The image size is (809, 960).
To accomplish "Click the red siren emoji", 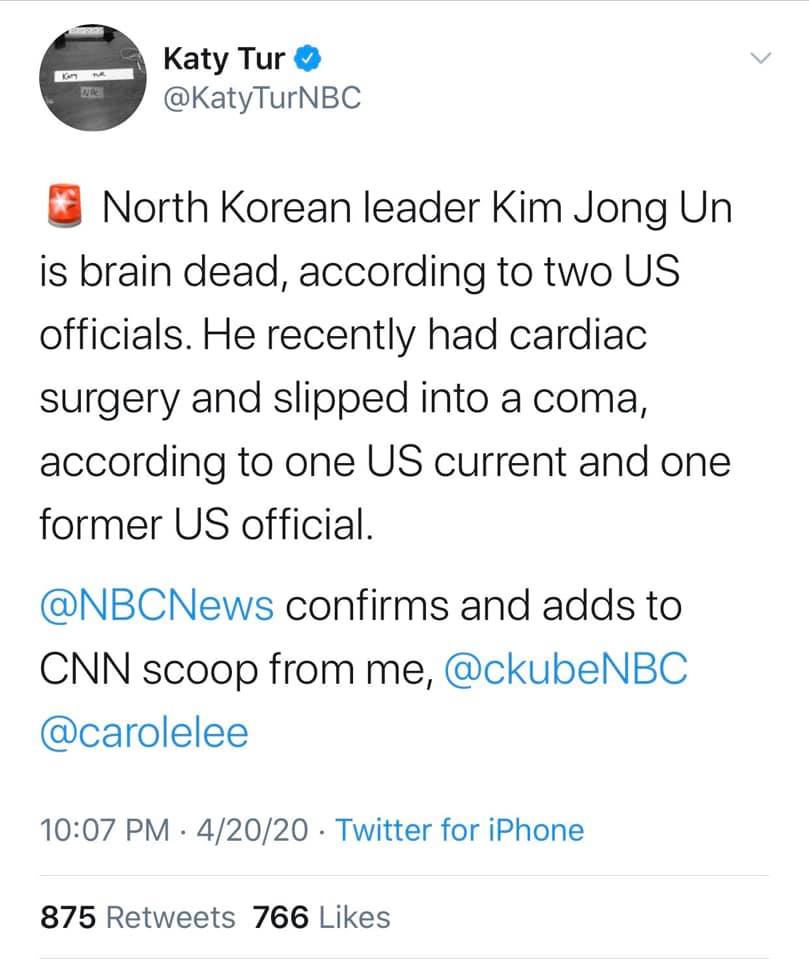I will tap(64, 206).
